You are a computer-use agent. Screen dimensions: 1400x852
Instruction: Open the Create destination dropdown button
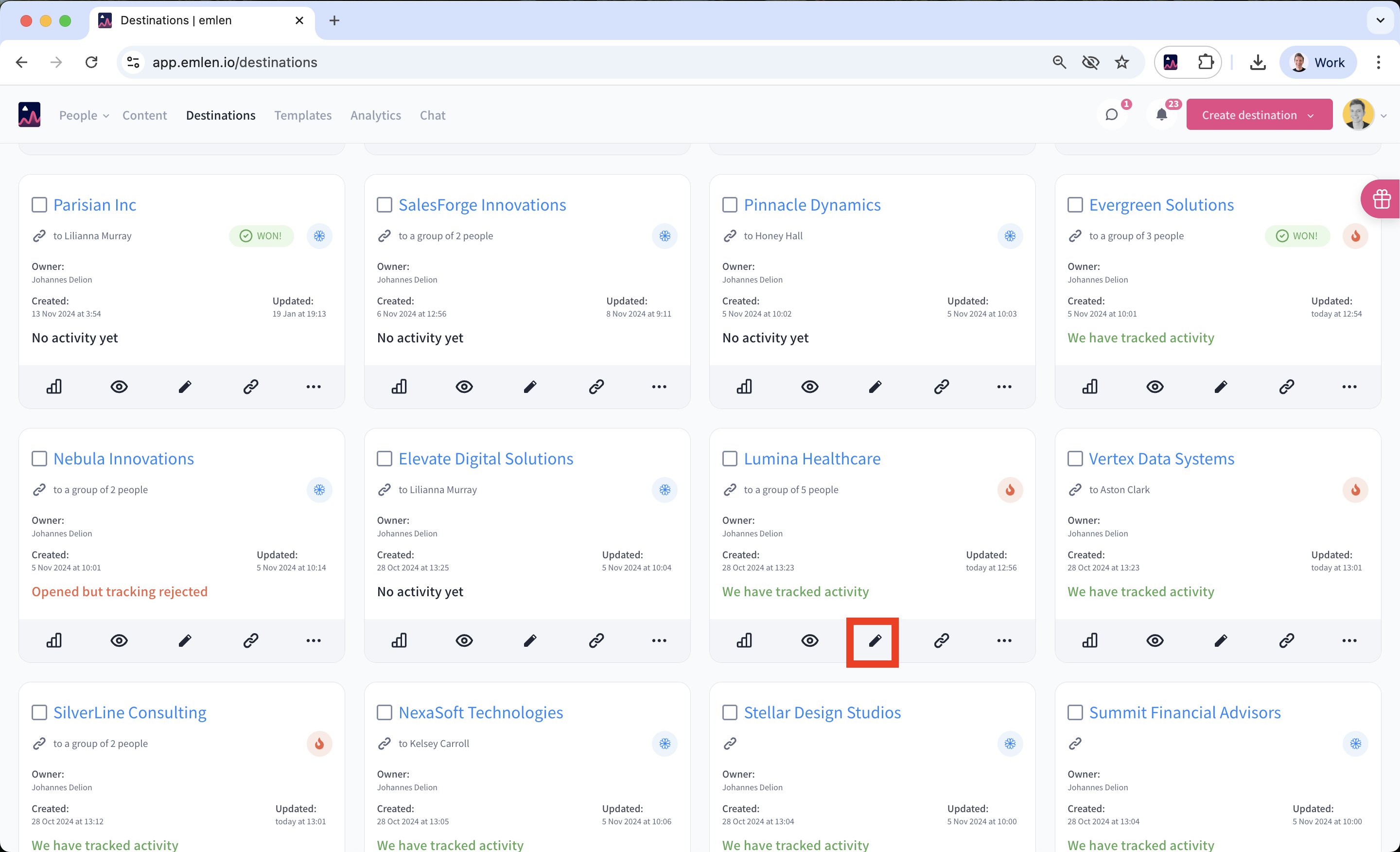click(x=1259, y=115)
